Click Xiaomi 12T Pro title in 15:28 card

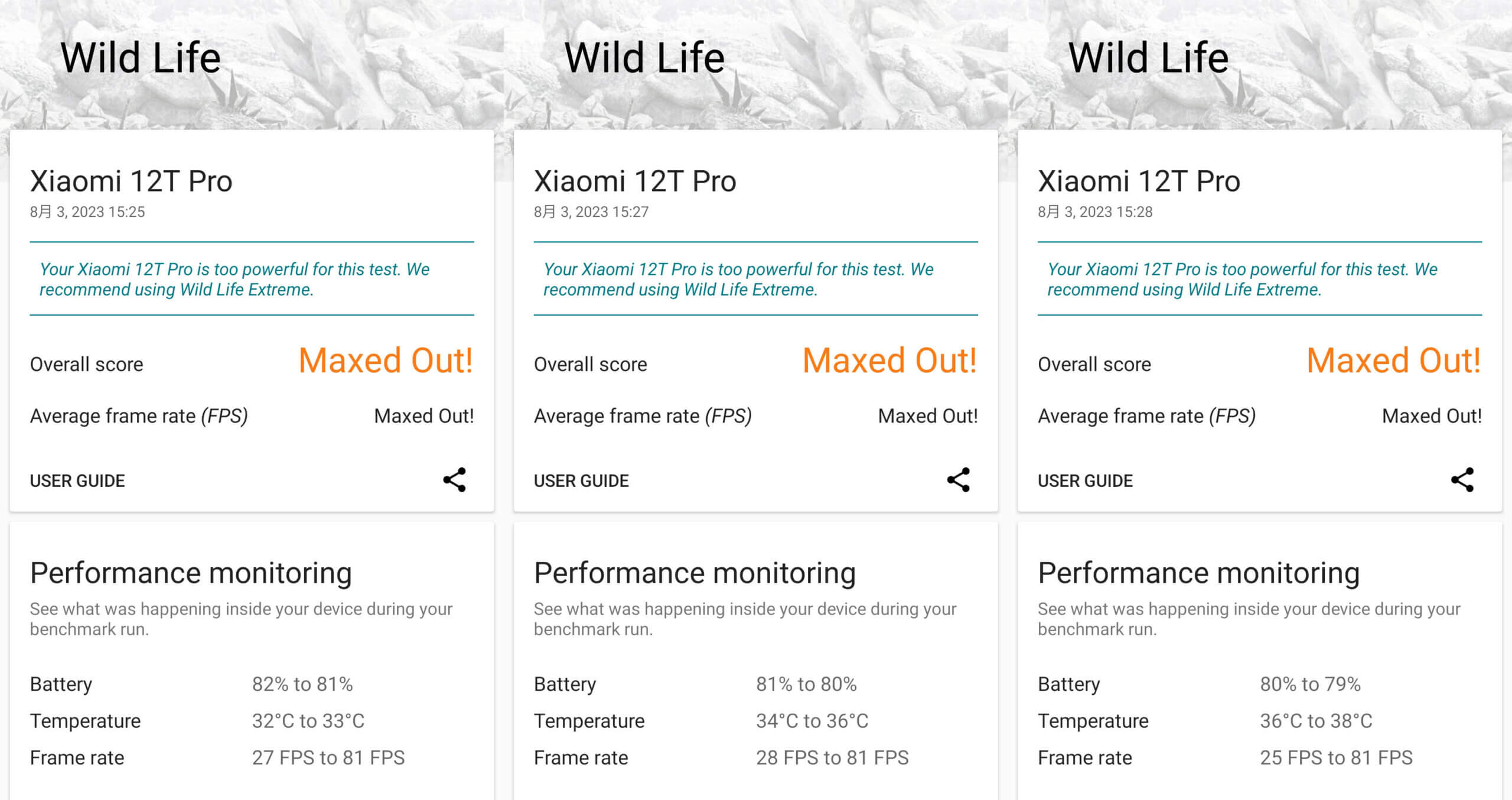click(1139, 181)
